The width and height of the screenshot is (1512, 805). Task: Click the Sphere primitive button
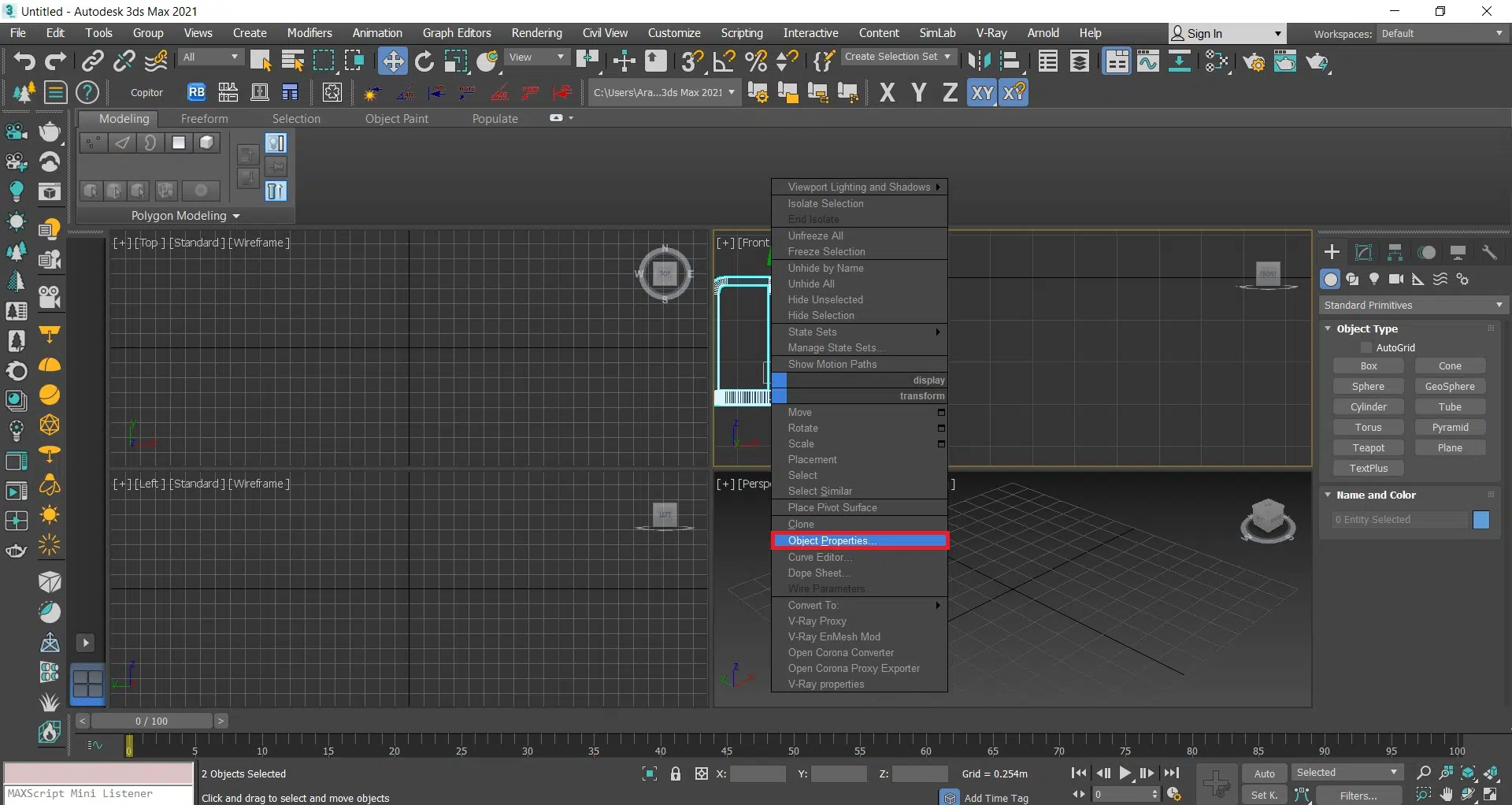1368,387
